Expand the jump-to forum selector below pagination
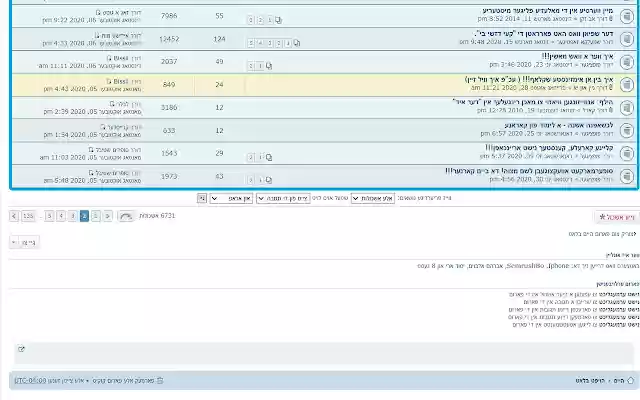Screen dimensions: 640x400 [24, 242]
